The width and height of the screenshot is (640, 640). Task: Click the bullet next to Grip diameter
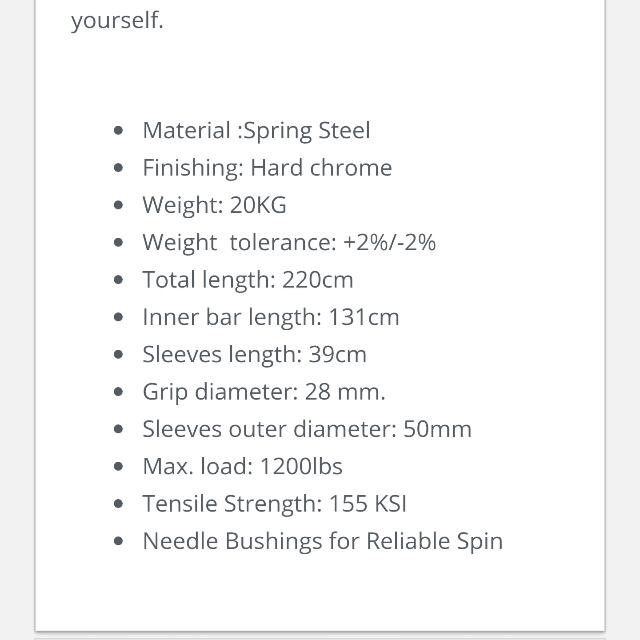[x=118, y=392]
